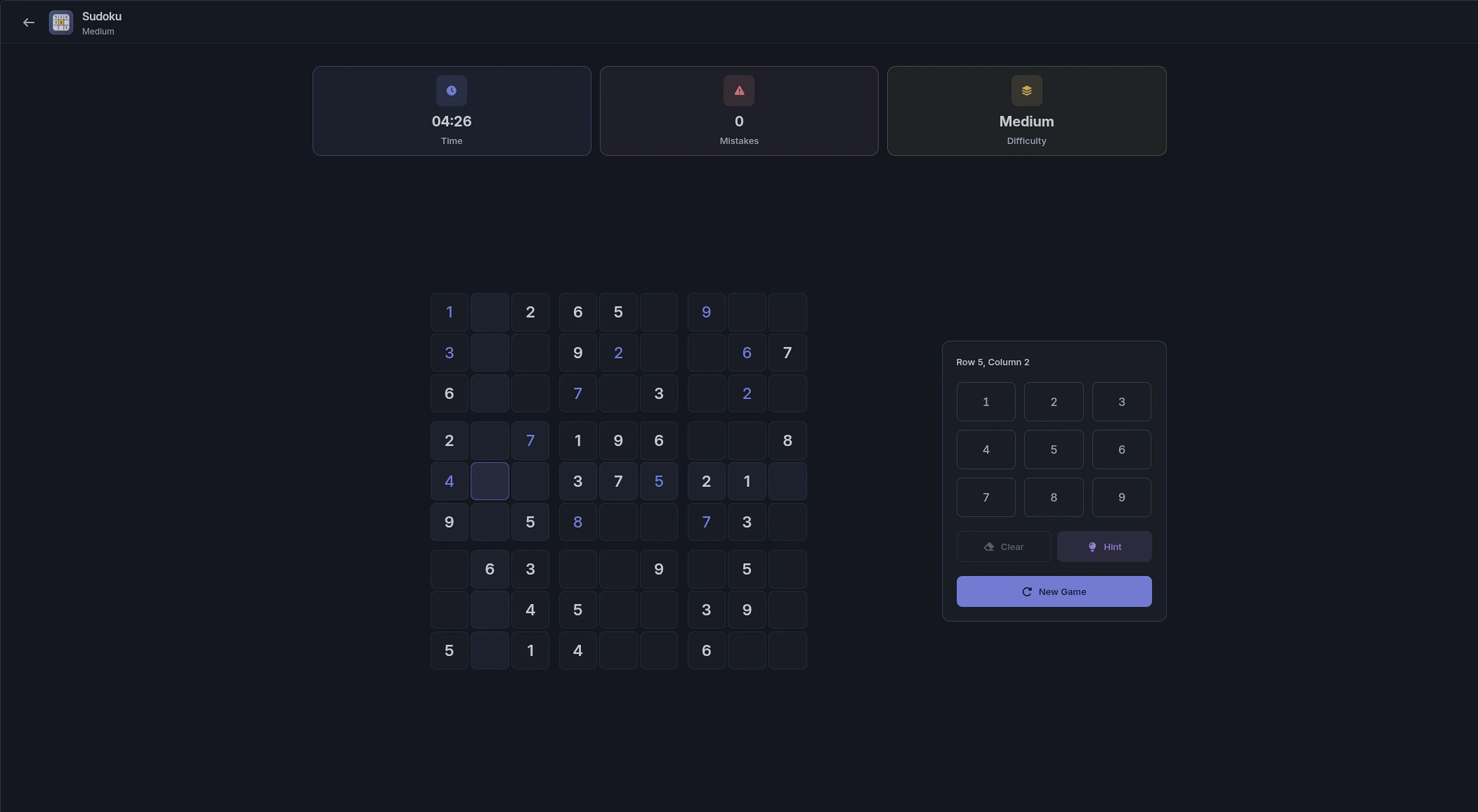The width and height of the screenshot is (1478, 812).
Task: Click the blue 1 cell in row 1
Action: click(x=449, y=312)
